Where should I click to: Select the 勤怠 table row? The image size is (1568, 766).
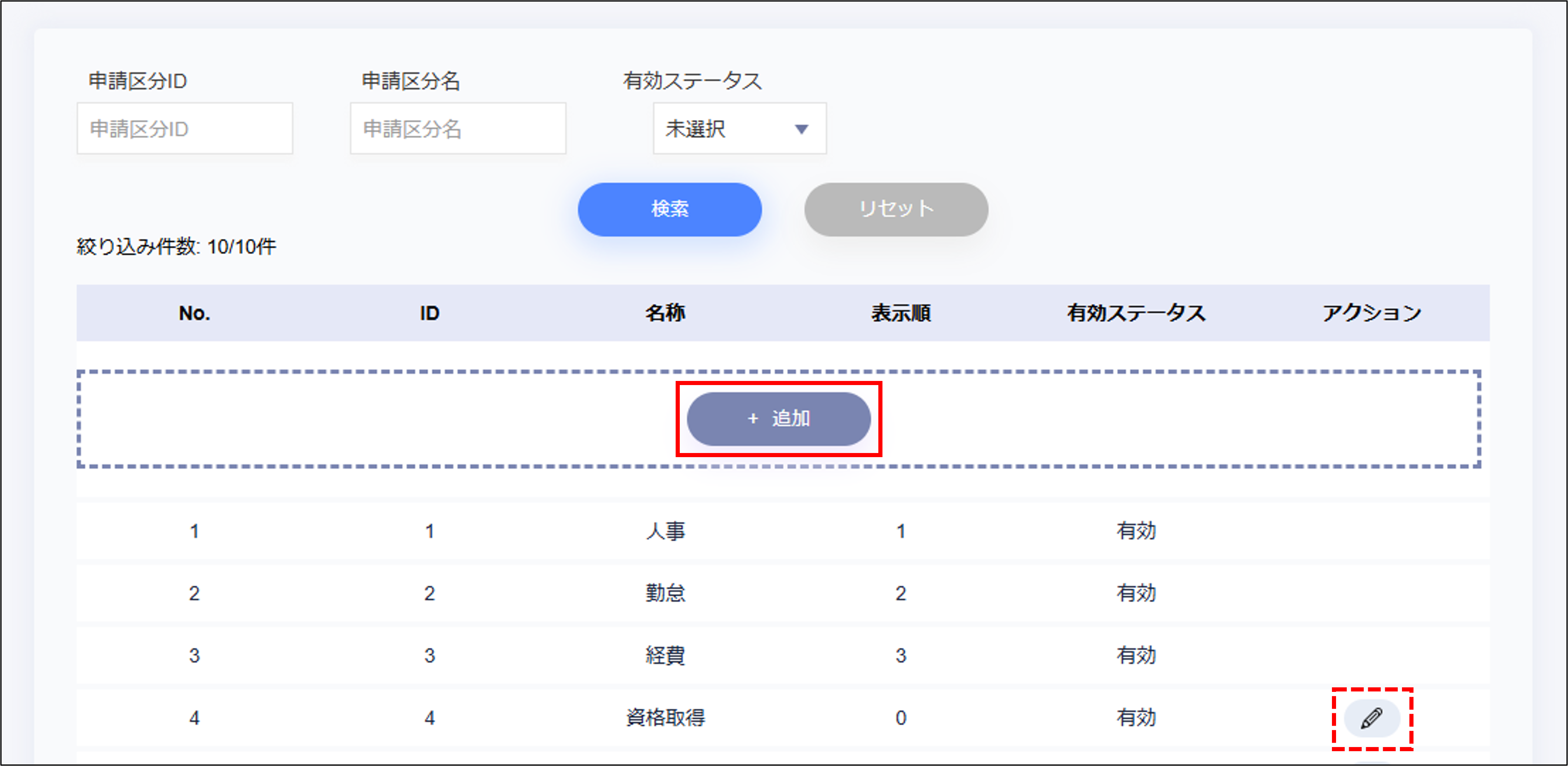pyautogui.click(x=665, y=593)
